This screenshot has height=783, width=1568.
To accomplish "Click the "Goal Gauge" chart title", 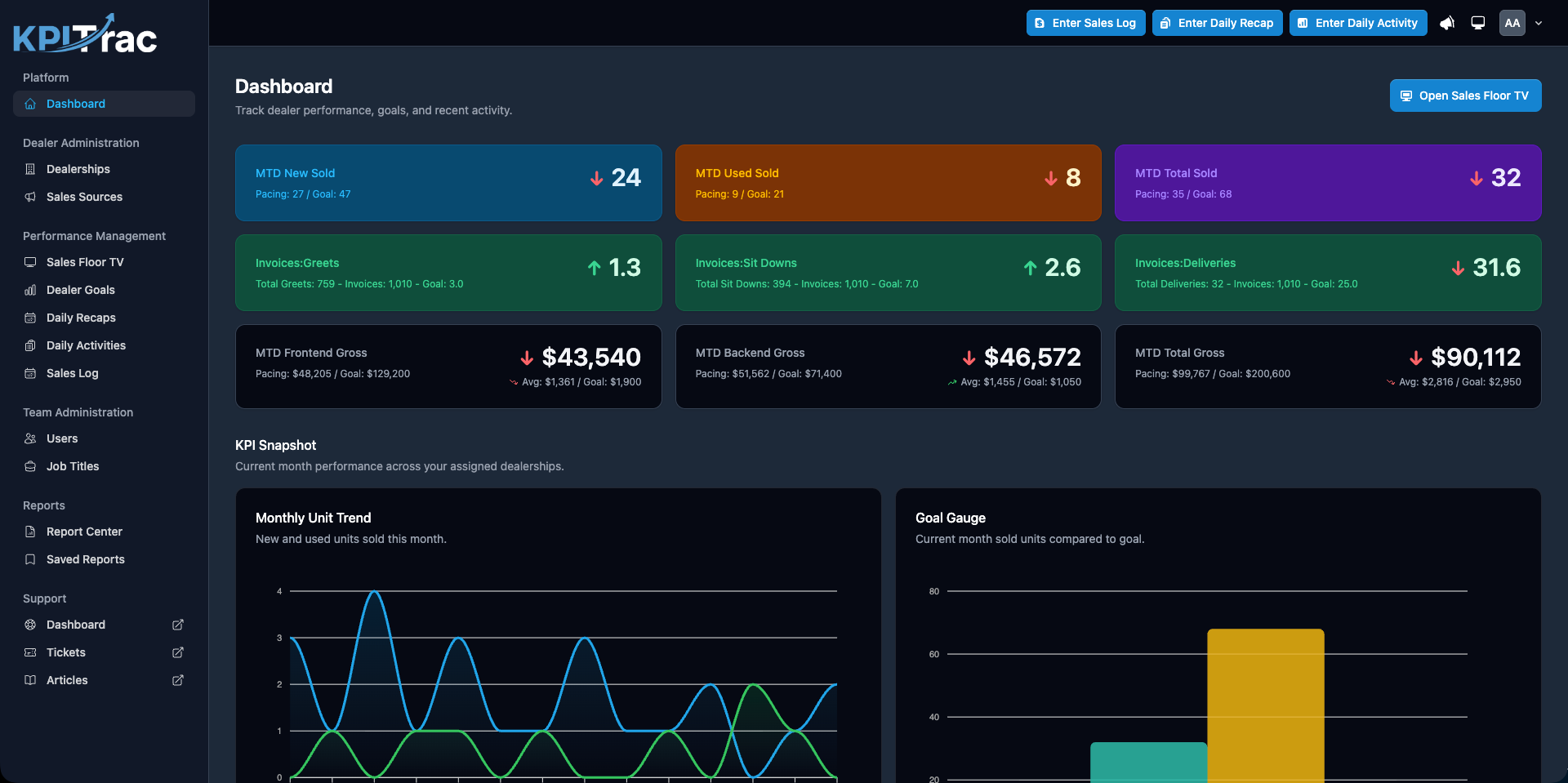I will coord(951,518).
